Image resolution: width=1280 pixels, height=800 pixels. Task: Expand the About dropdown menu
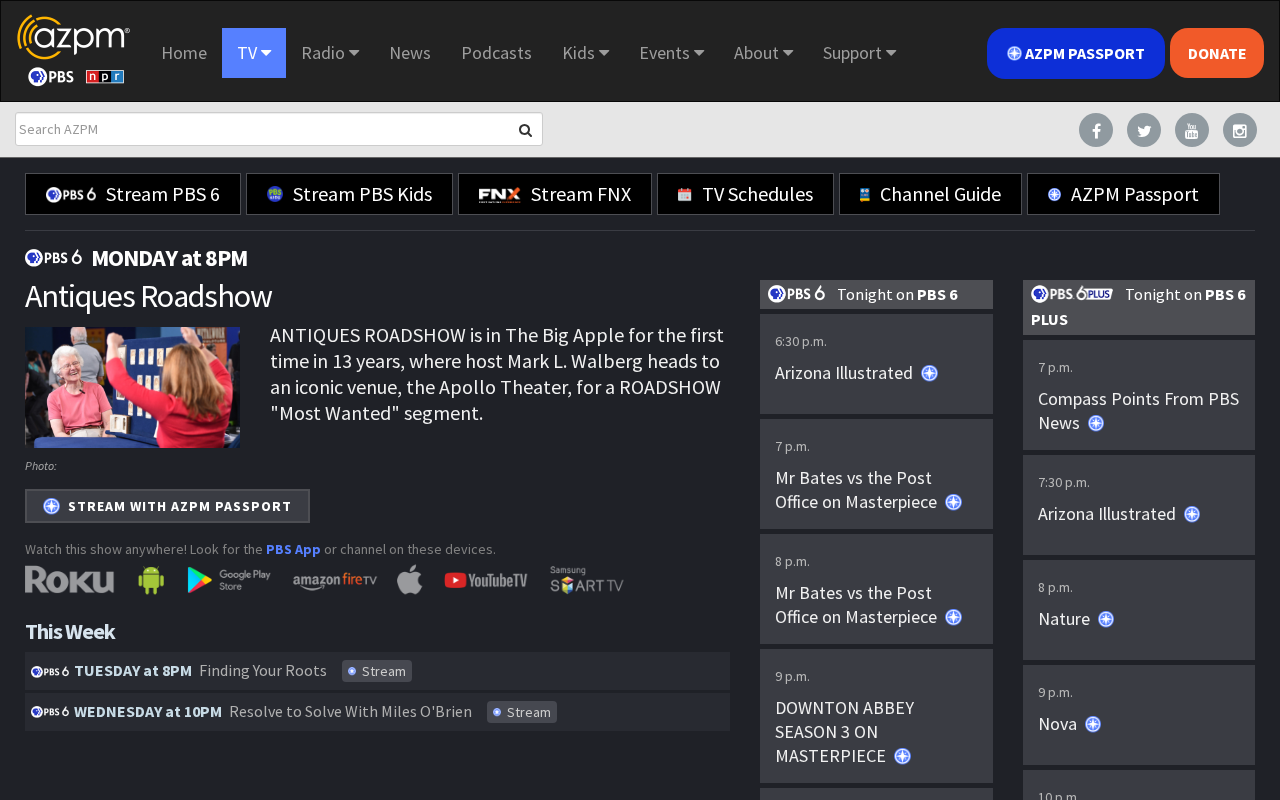763,53
